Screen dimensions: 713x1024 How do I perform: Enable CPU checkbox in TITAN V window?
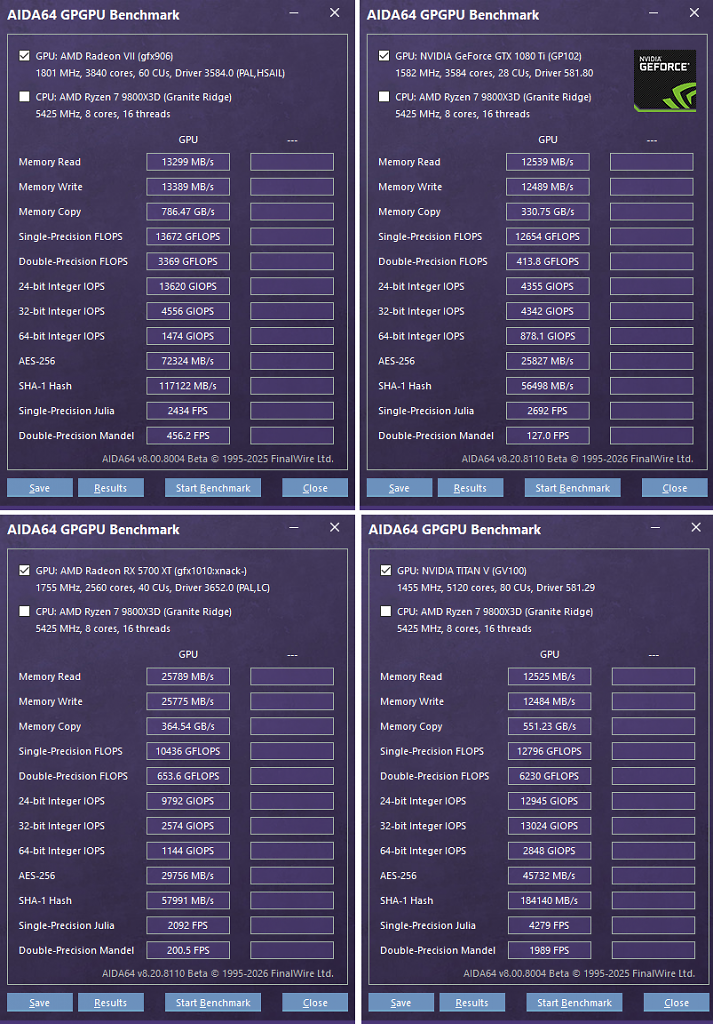click(x=386, y=611)
